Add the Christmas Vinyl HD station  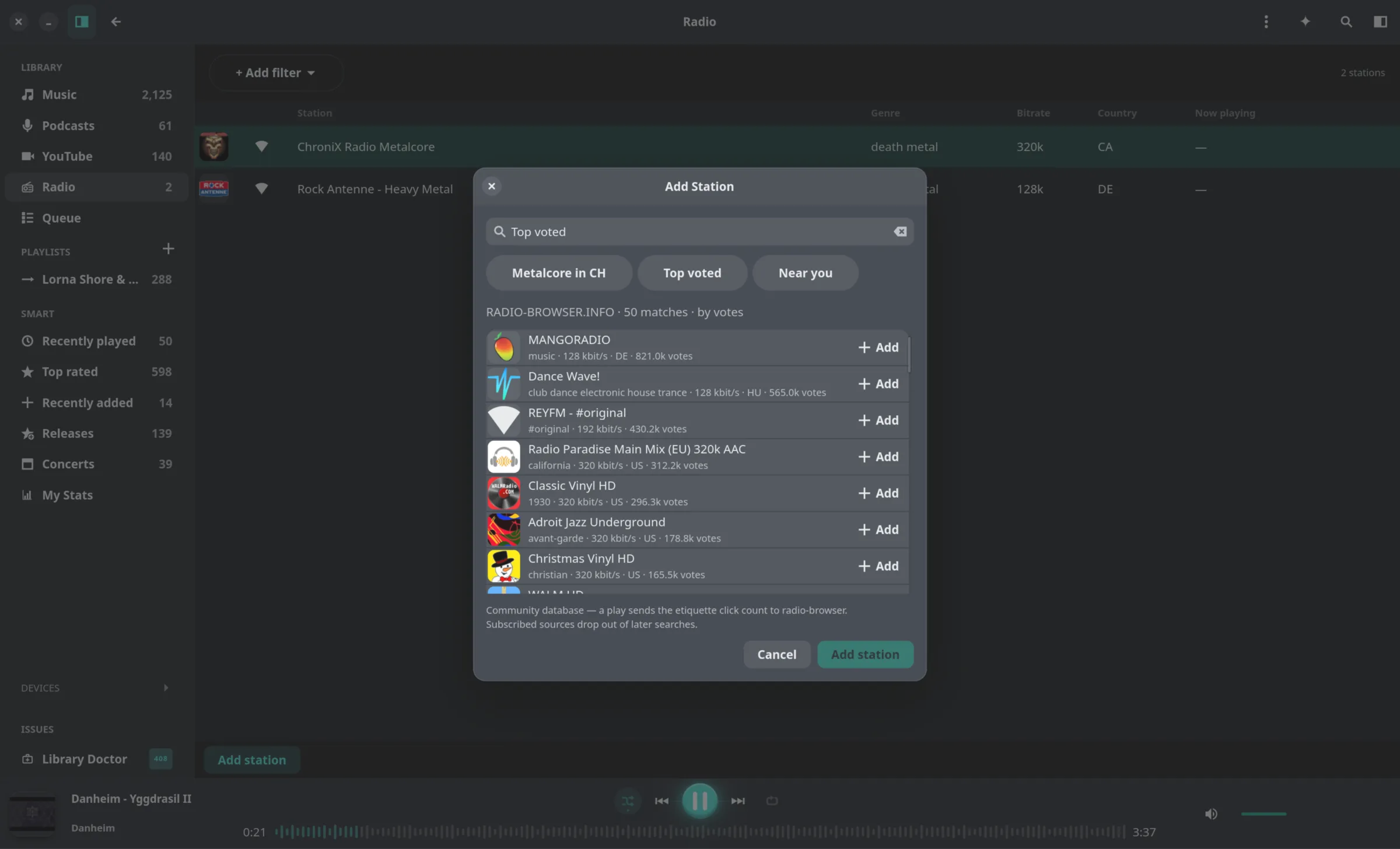(x=878, y=566)
